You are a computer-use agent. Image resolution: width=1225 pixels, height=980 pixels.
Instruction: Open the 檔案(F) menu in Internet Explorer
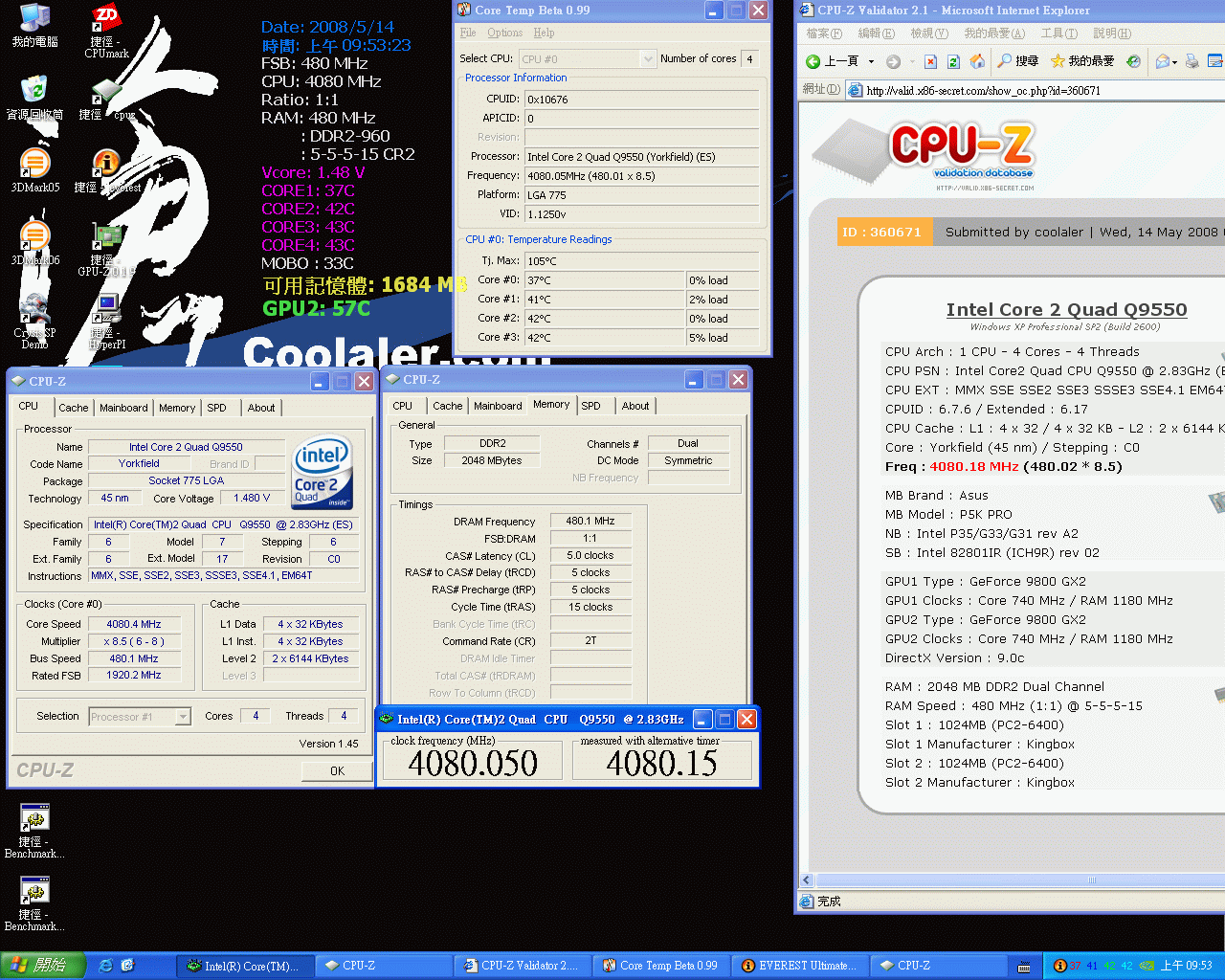pyautogui.click(x=824, y=33)
